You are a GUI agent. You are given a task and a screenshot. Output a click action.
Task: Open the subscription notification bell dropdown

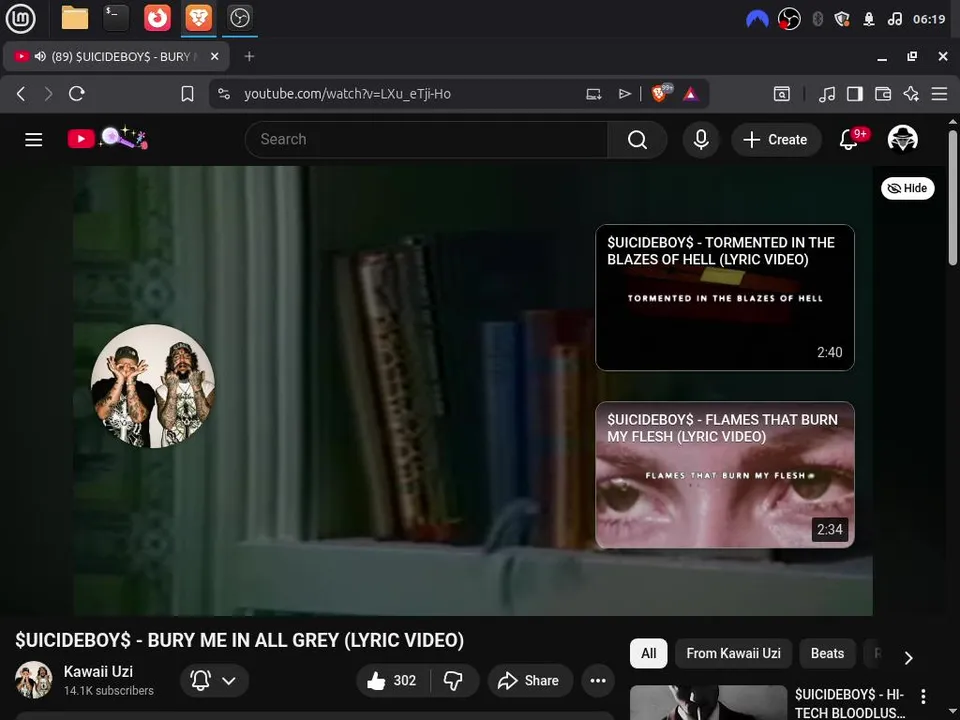click(x=214, y=680)
